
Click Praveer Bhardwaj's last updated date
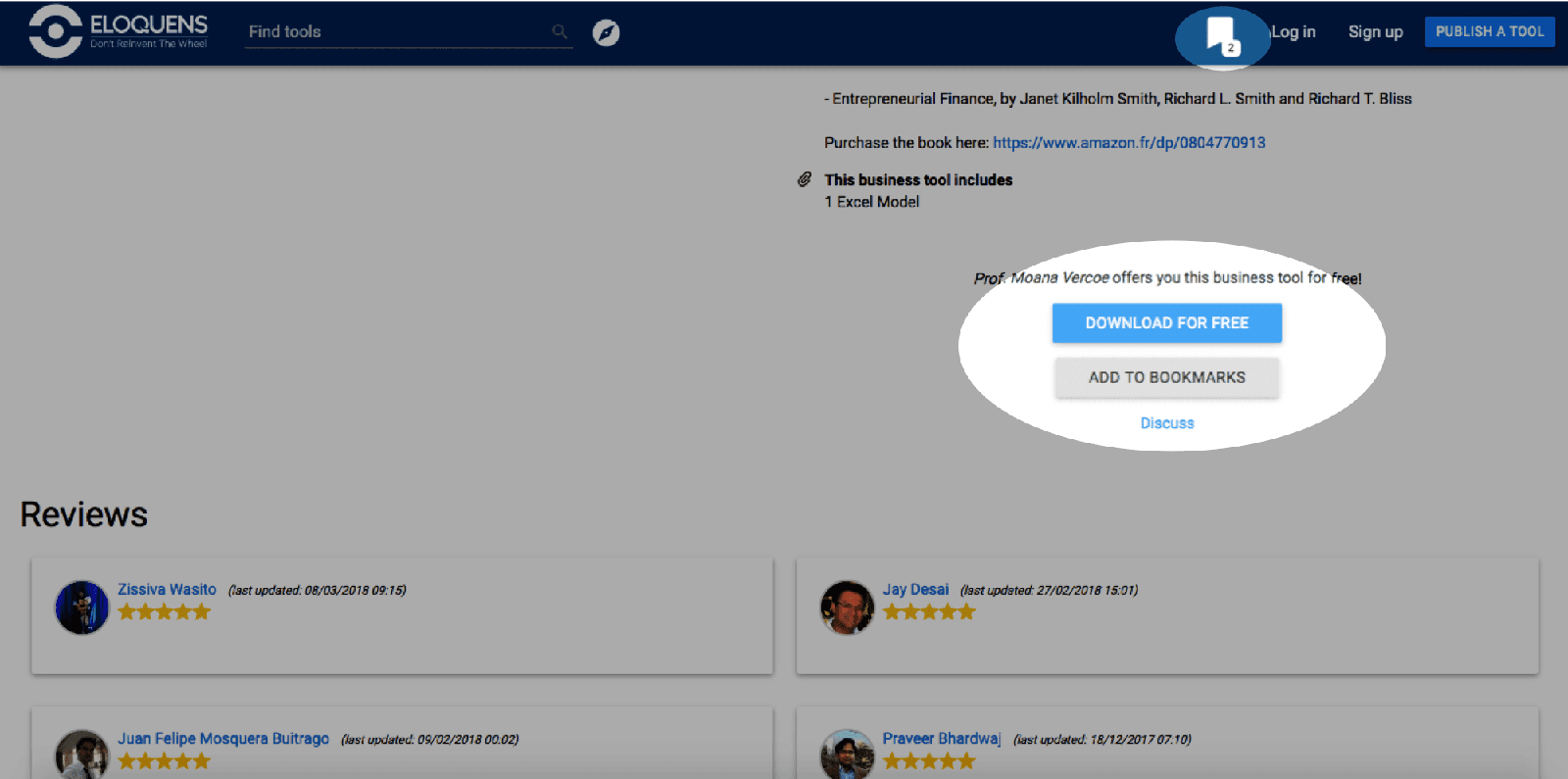(x=1102, y=739)
